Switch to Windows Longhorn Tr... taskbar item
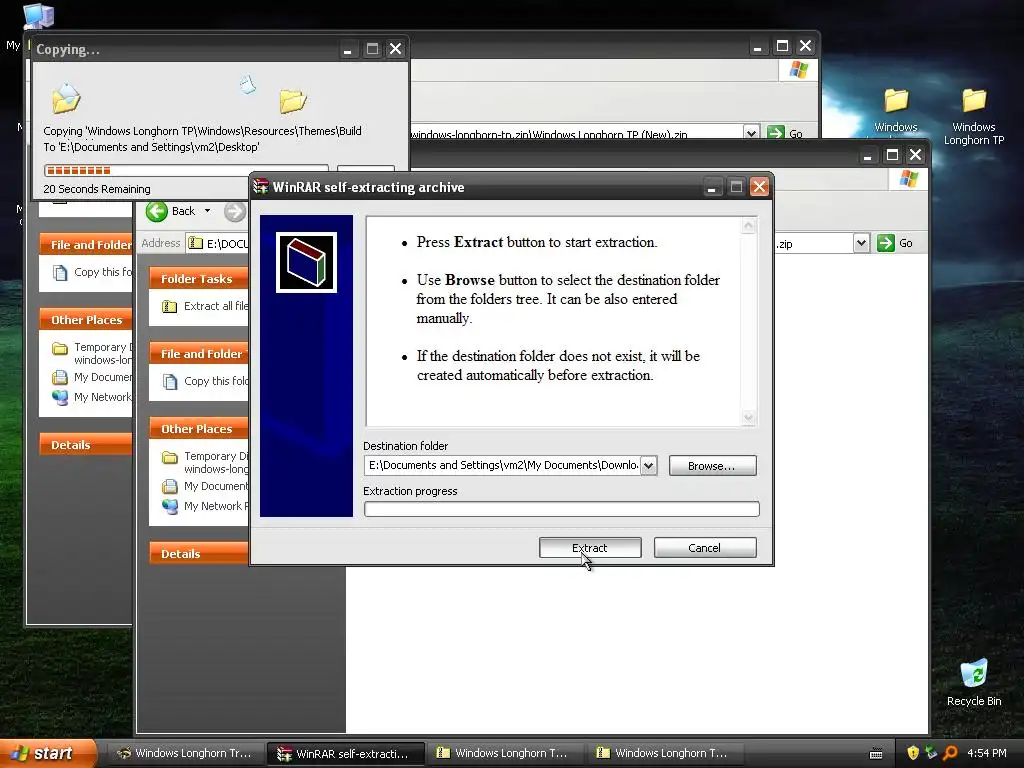This screenshot has width=1024, height=768. pyautogui.click(x=185, y=753)
